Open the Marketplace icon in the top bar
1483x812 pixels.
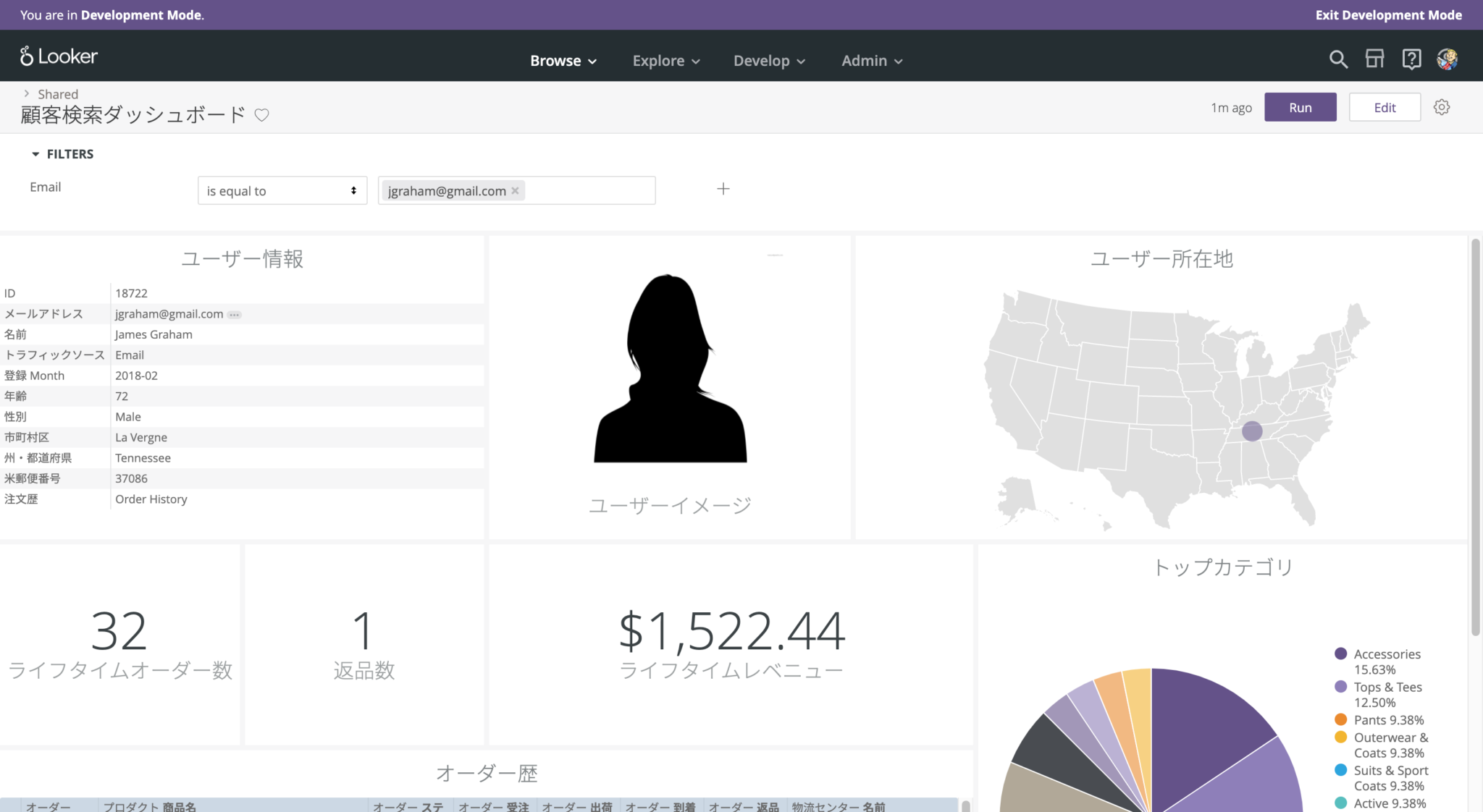click(1375, 59)
